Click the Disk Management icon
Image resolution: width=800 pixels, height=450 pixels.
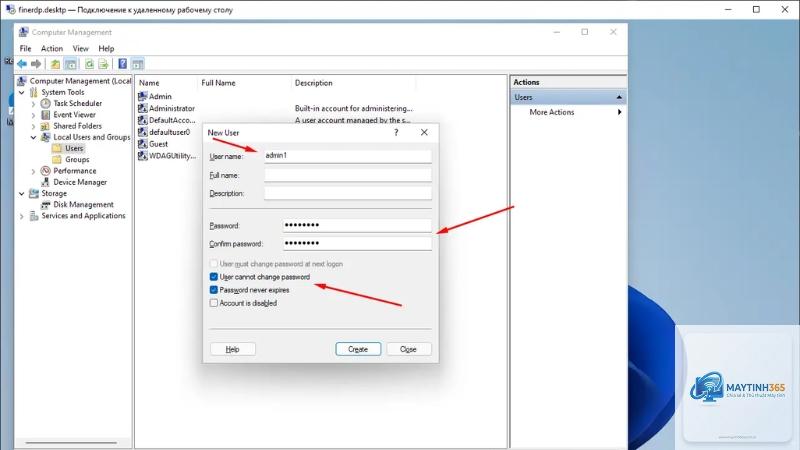(45, 204)
